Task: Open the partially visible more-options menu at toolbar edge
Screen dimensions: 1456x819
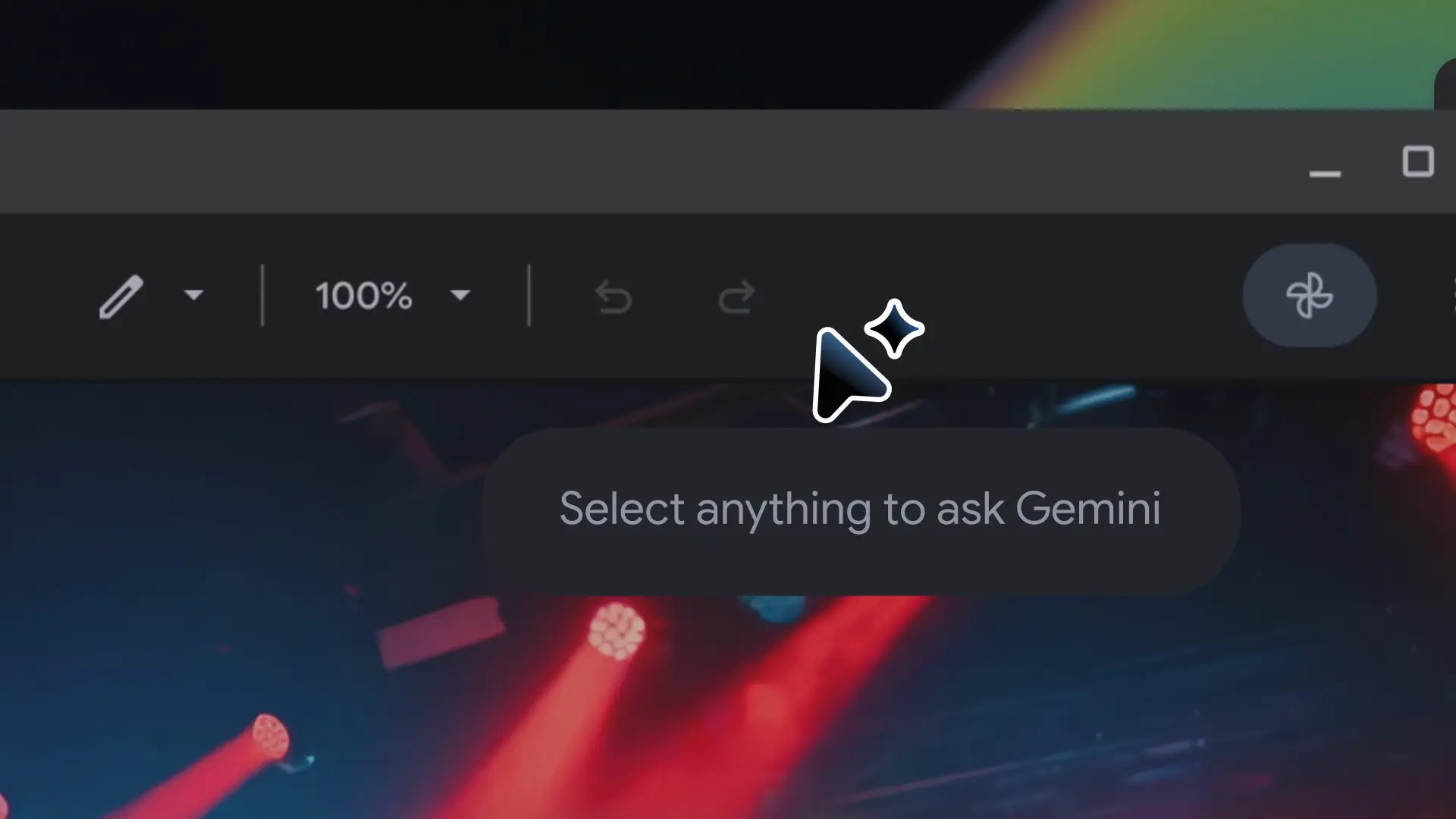Action: coord(1451,296)
